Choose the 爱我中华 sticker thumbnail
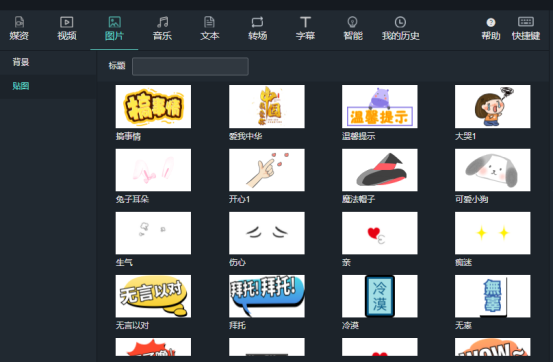This screenshot has height=362, width=554. pyautogui.click(x=267, y=106)
